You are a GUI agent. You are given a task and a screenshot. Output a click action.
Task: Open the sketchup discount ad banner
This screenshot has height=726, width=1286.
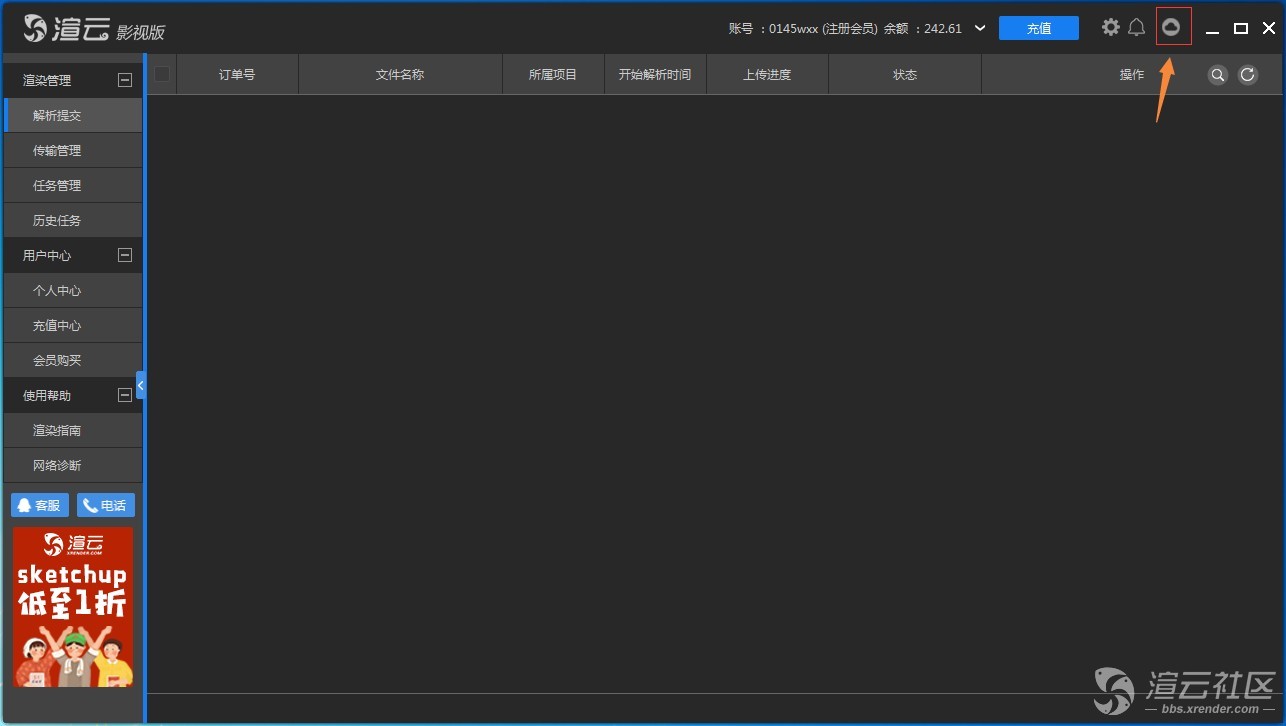73,607
